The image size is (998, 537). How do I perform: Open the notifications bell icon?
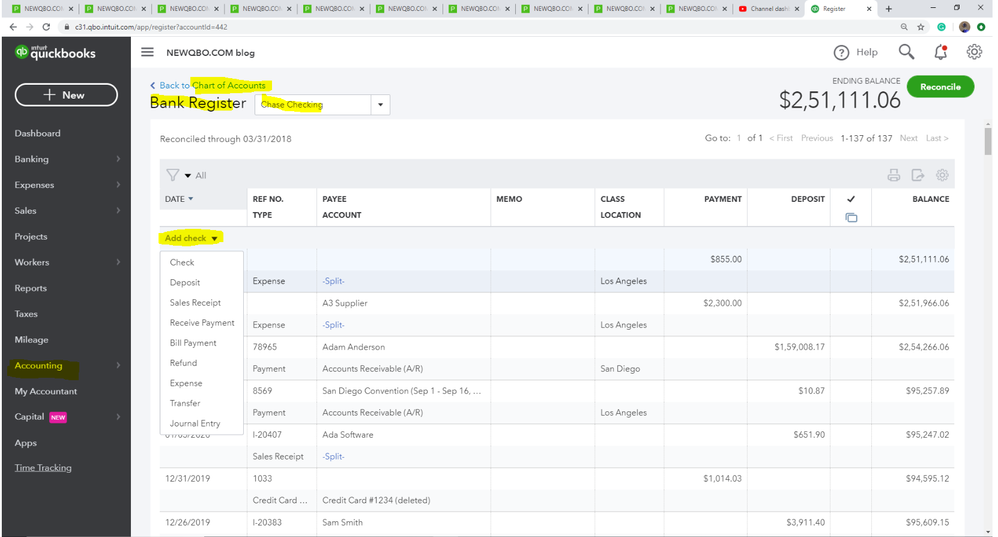click(940, 52)
